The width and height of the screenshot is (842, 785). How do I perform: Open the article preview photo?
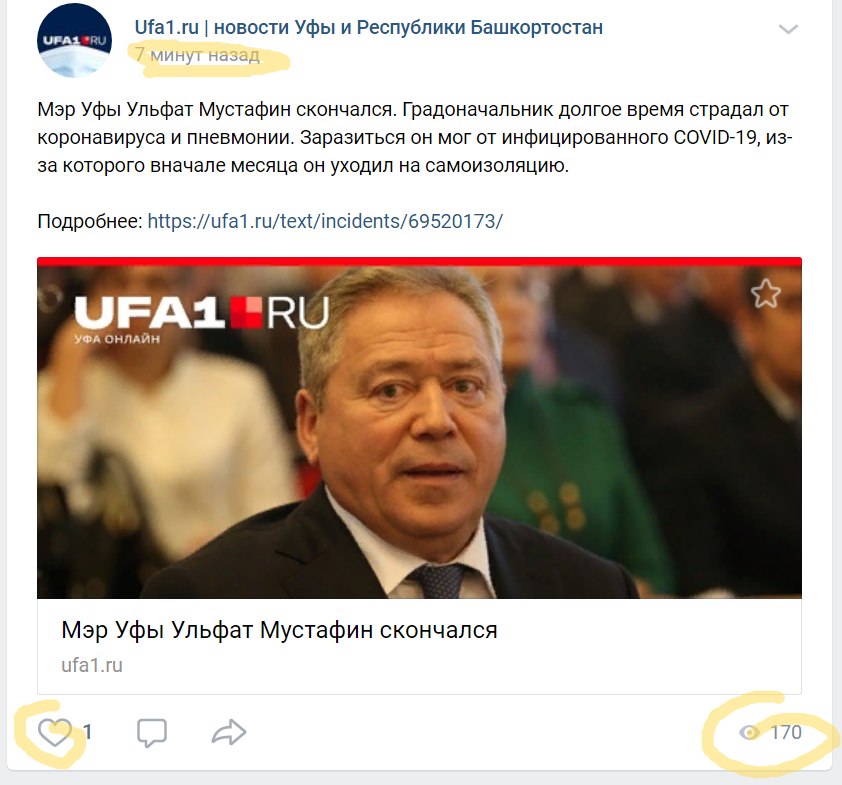(419, 432)
